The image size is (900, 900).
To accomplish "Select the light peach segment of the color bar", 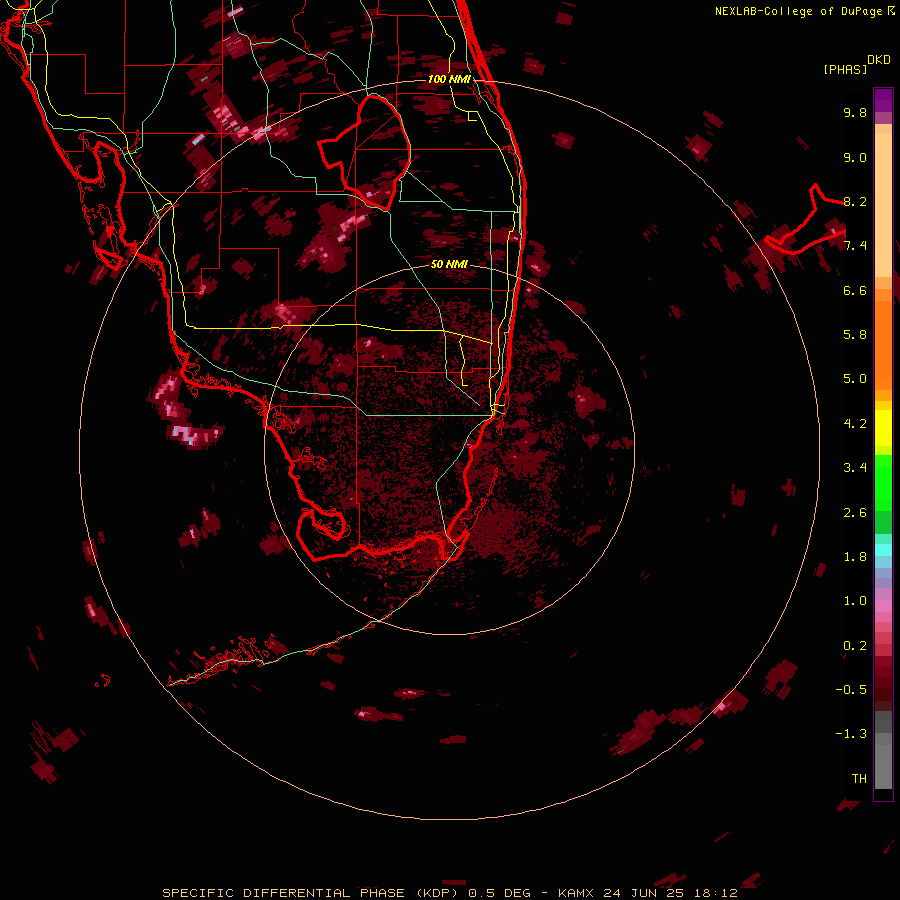I will coord(883,207).
